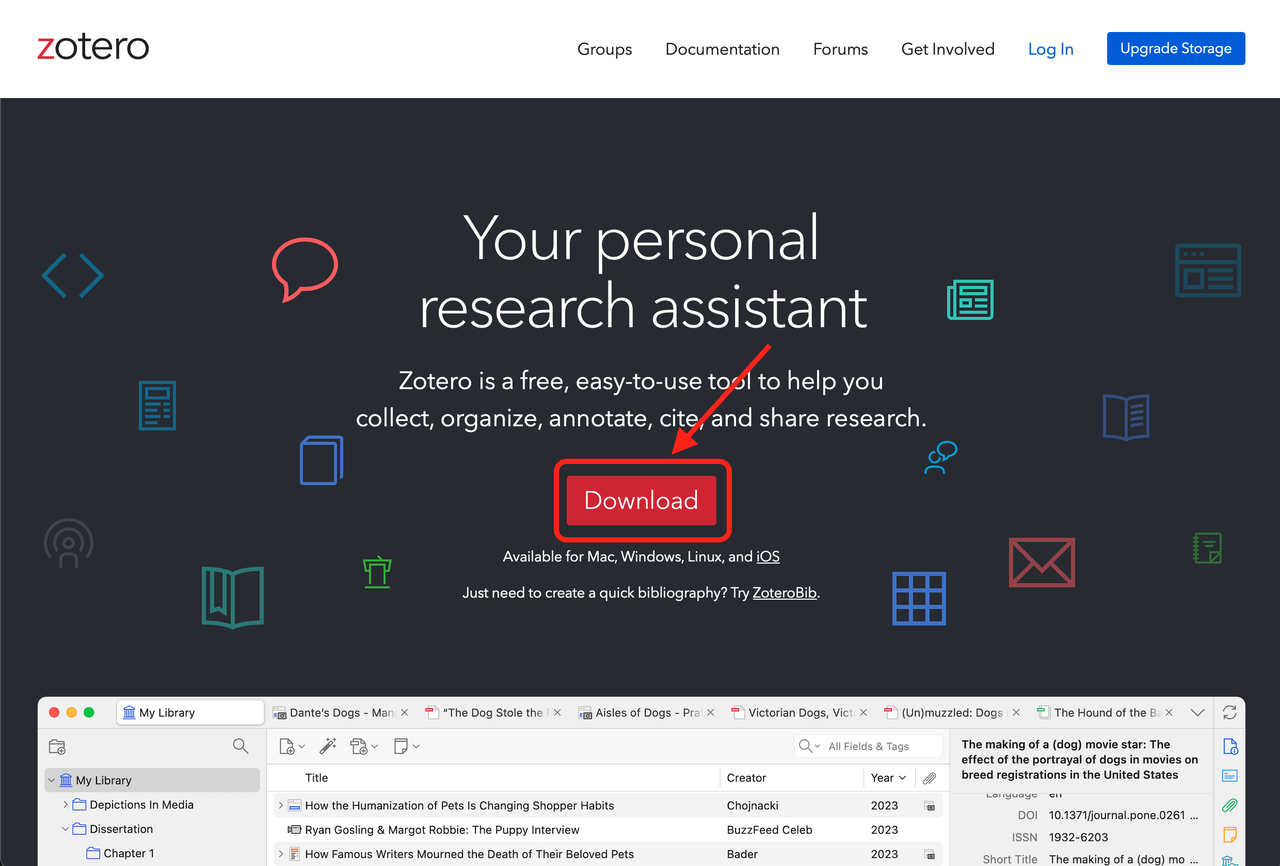Open the Attachments paperclip side icon
Screen dimensions: 1280x866
(x=1230, y=805)
